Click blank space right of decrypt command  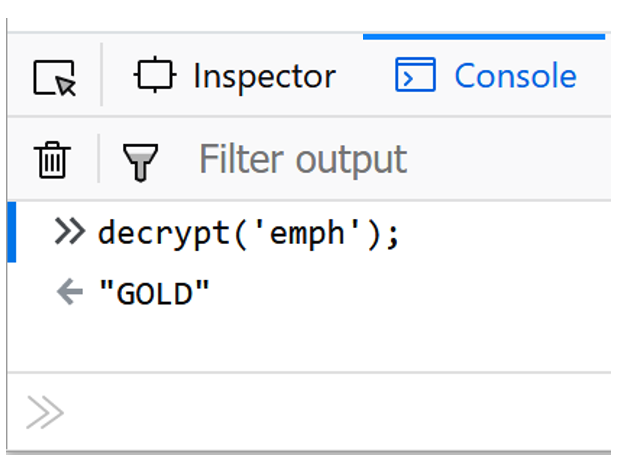point(500,234)
